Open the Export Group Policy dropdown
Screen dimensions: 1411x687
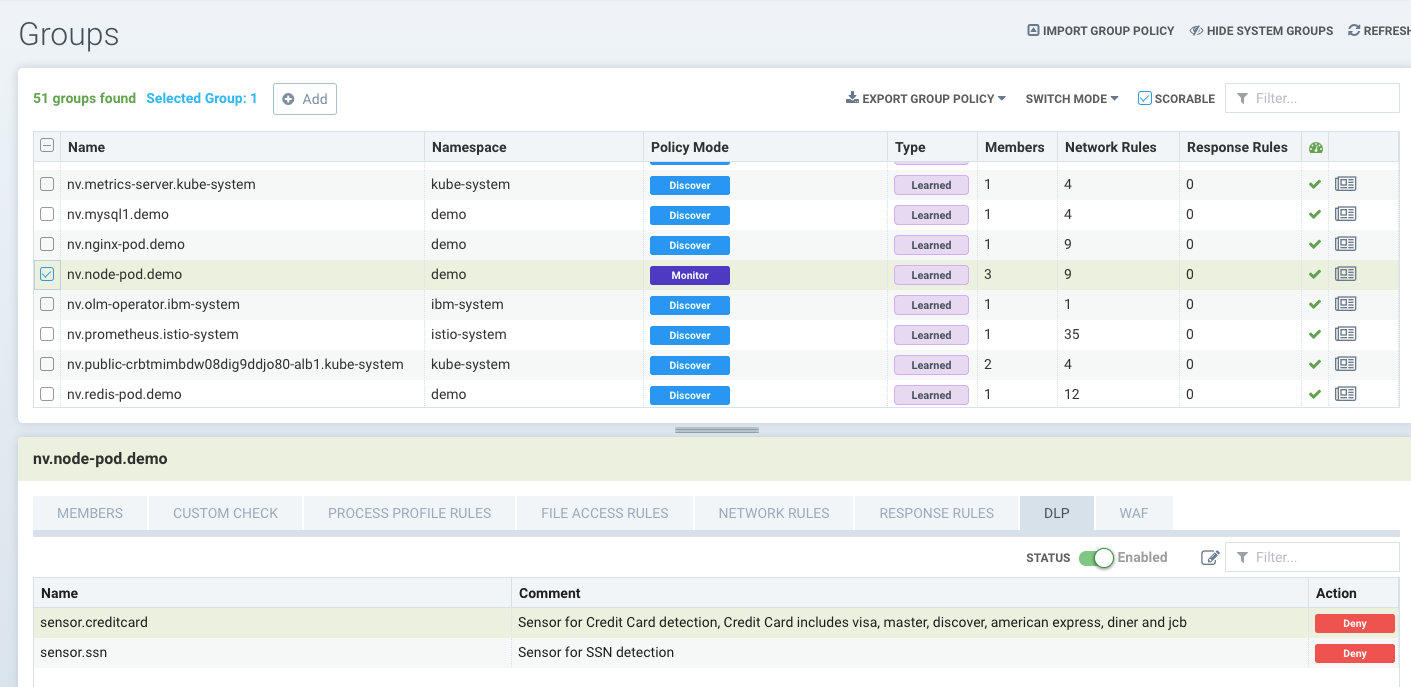tap(926, 99)
